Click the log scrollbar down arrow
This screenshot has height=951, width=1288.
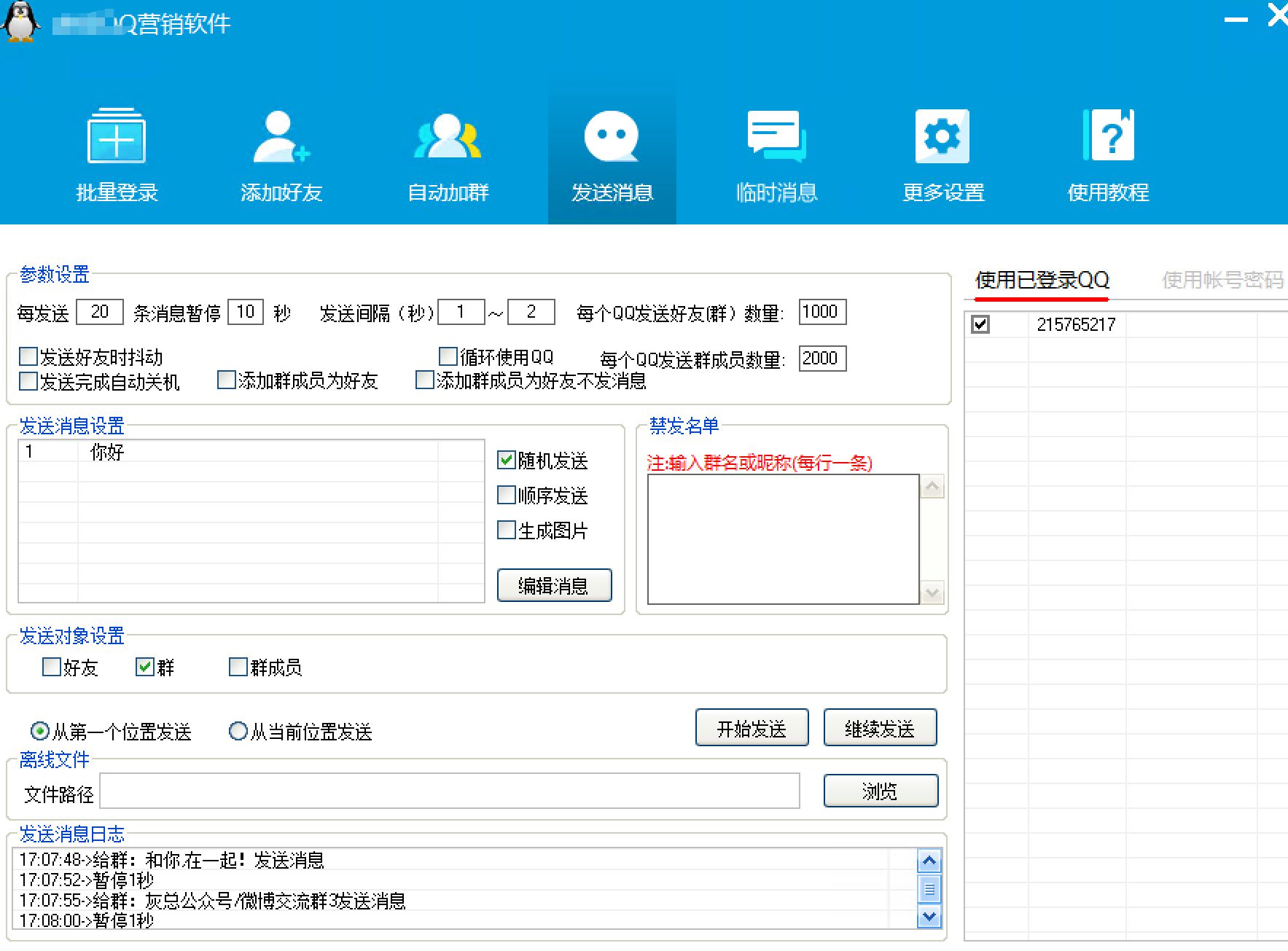pyautogui.click(x=929, y=917)
